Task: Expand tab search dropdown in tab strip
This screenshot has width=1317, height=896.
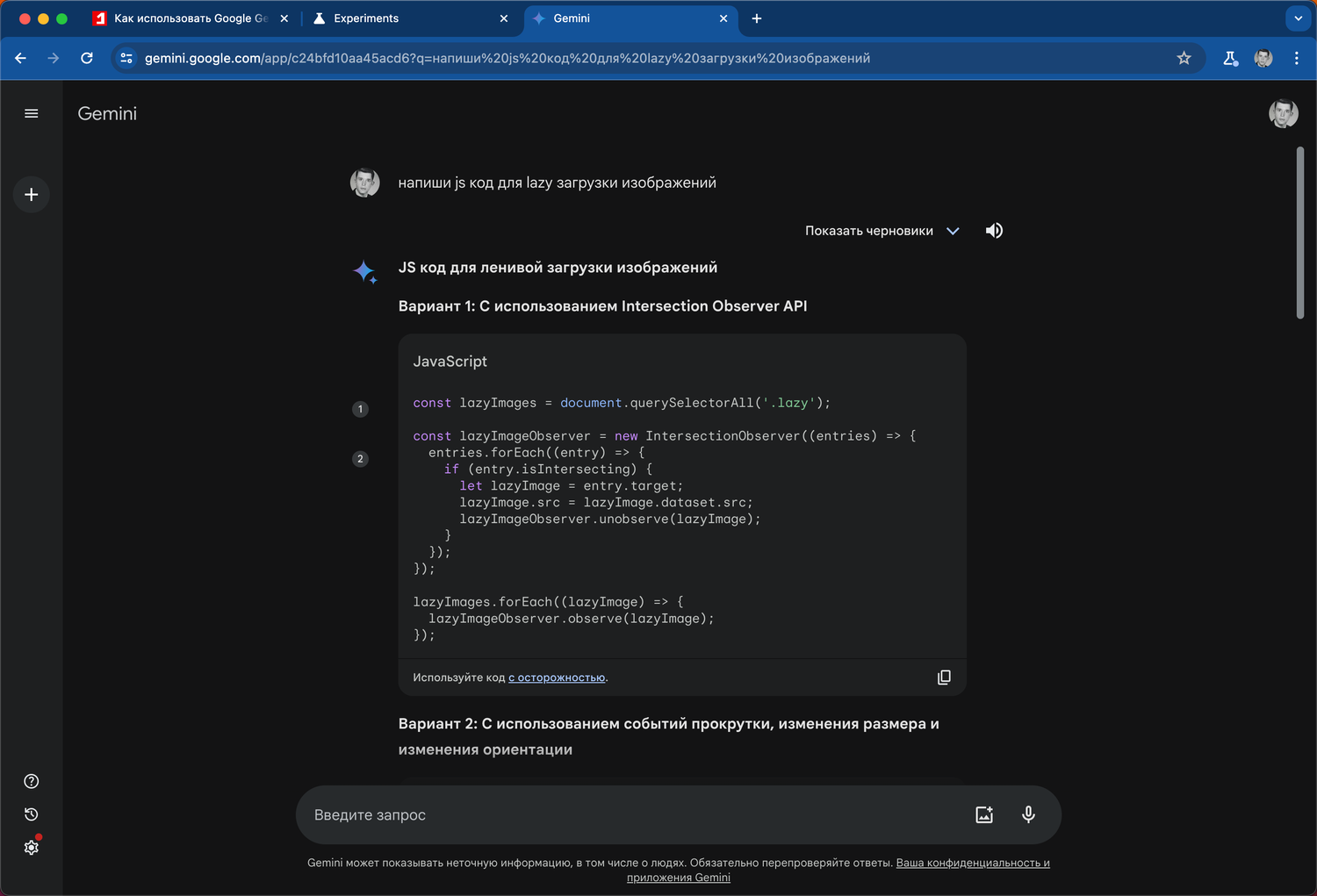Action: [1299, 18]
